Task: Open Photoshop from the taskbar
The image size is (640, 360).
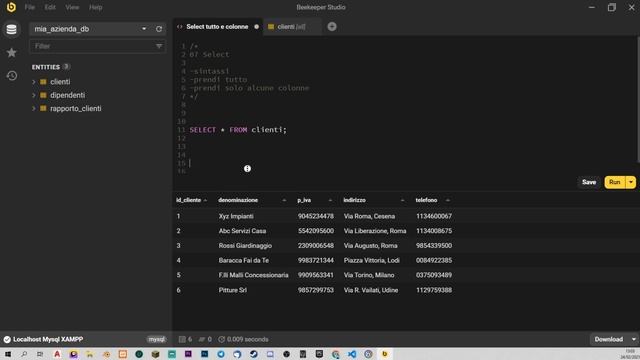Action: click(x=204, y=354)
